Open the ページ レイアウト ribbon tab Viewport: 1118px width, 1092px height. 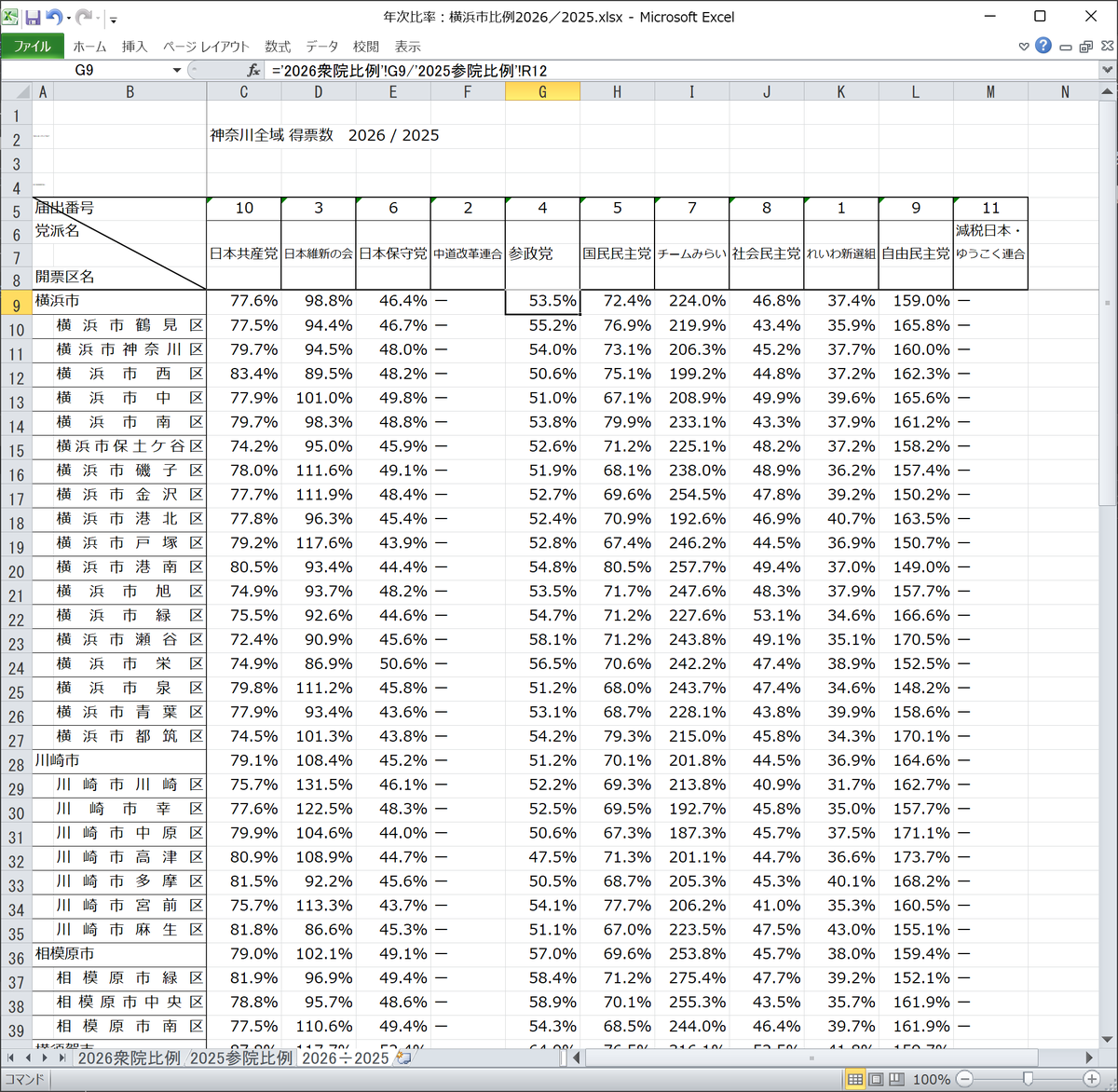[x=206, y=46]
